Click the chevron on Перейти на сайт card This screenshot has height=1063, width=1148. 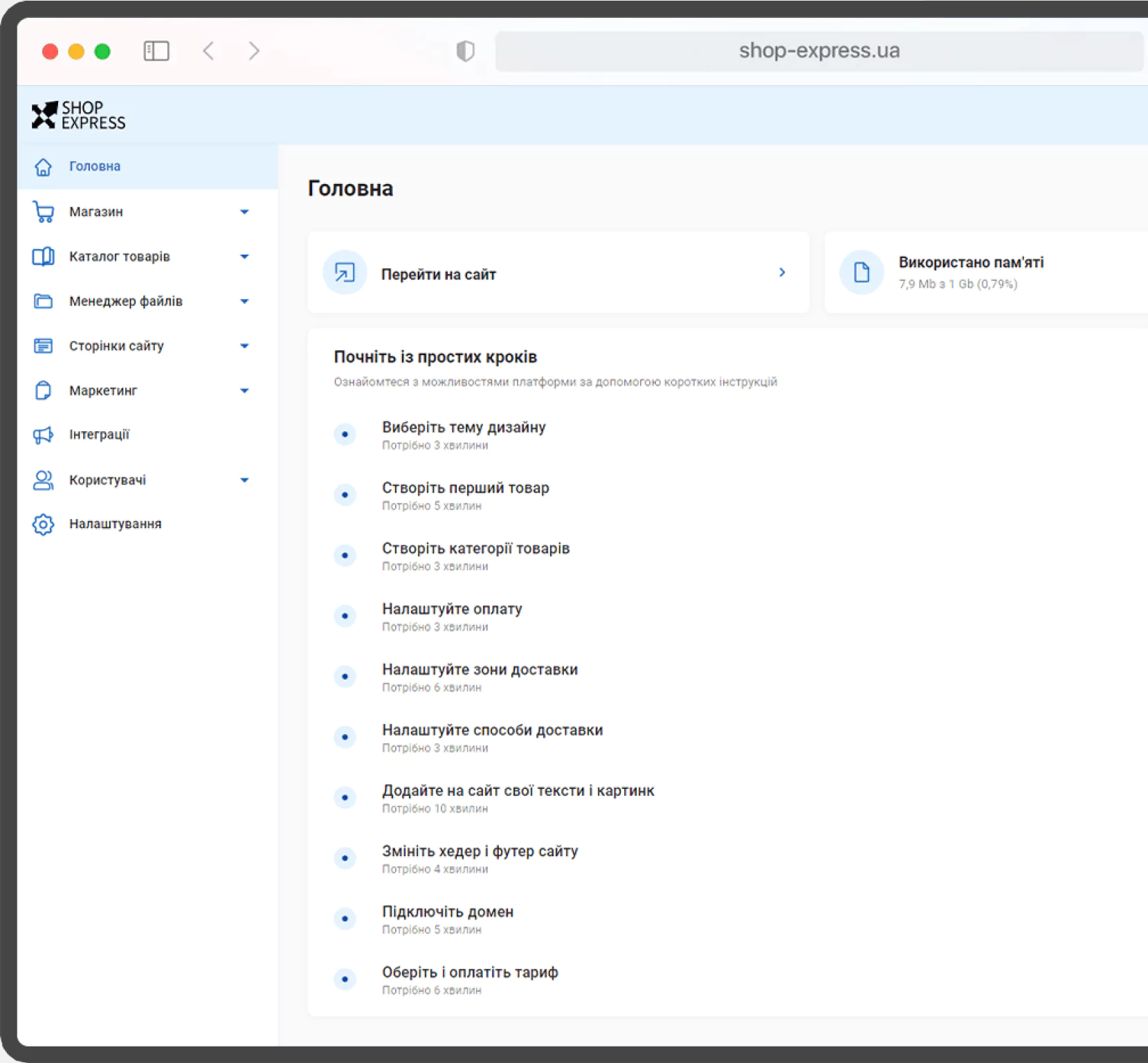(x=782, y=273)
